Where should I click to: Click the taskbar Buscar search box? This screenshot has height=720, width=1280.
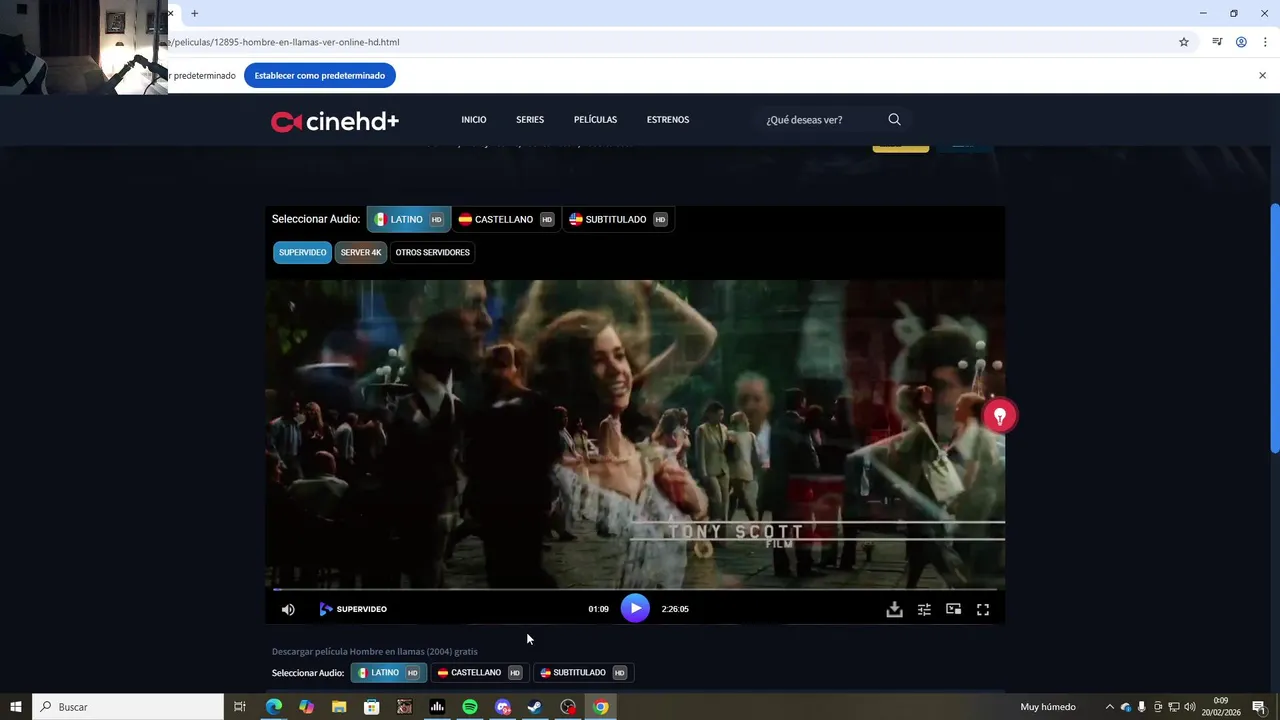pyautogui.click(x=128, y=707)
